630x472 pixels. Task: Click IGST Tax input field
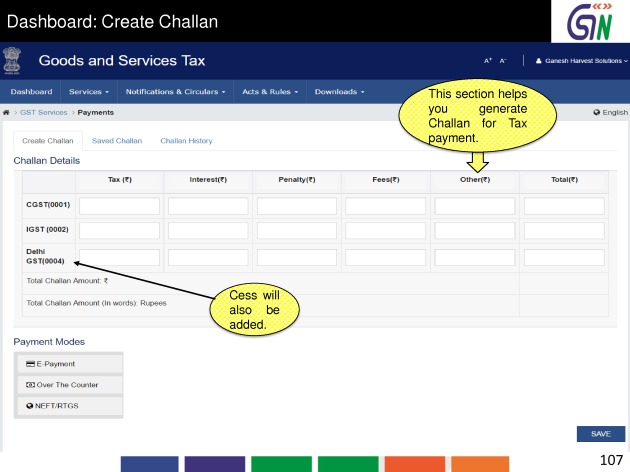(119, 231)
